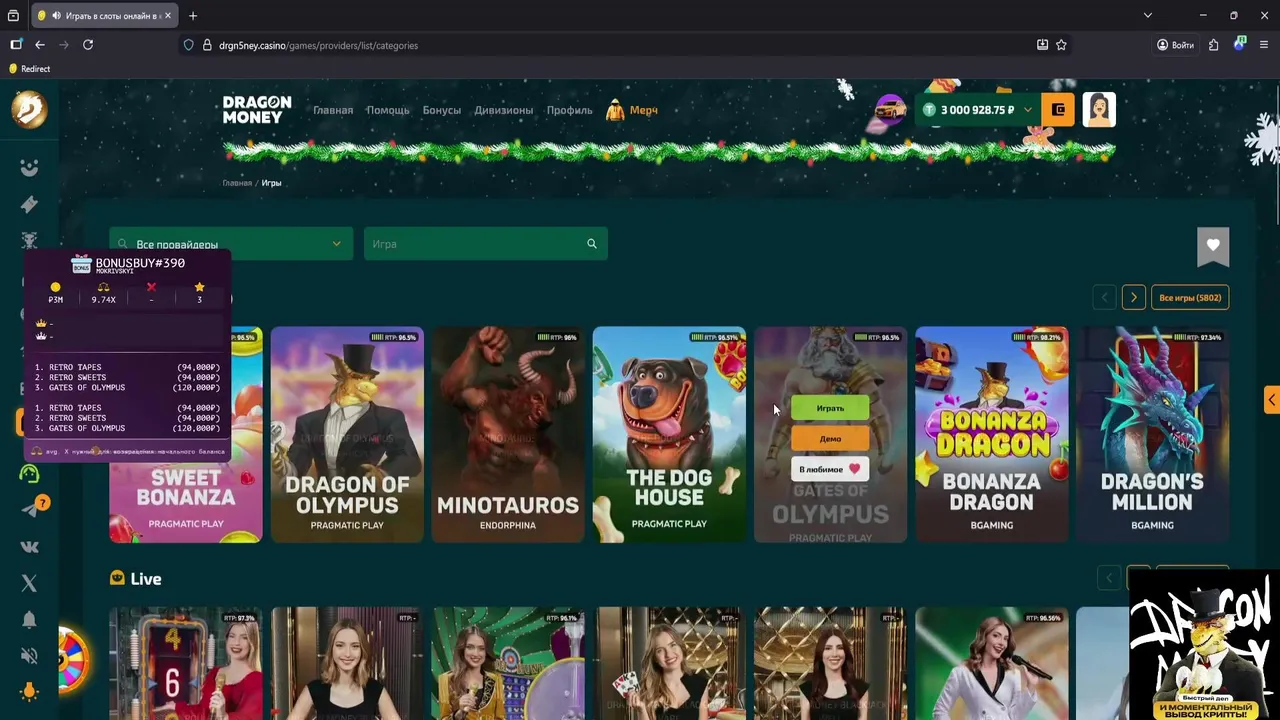Open the Minotauros game card
Image resolution: width=1280 pixels, height=720 pixels.
point(508,435)
